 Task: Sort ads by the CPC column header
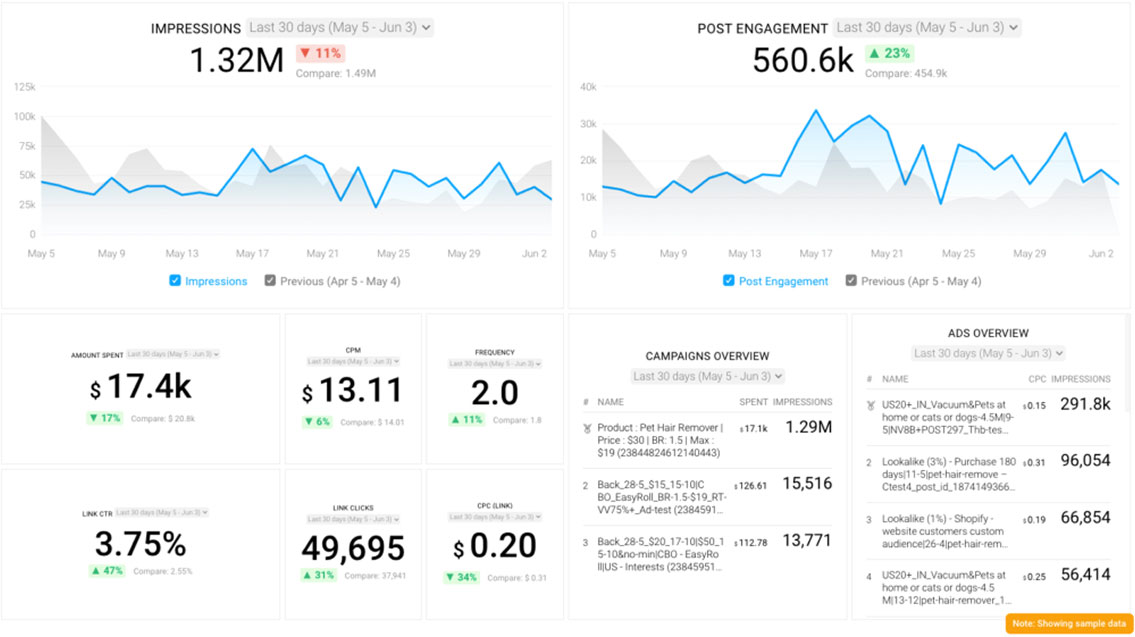[x=1037, y=379]
